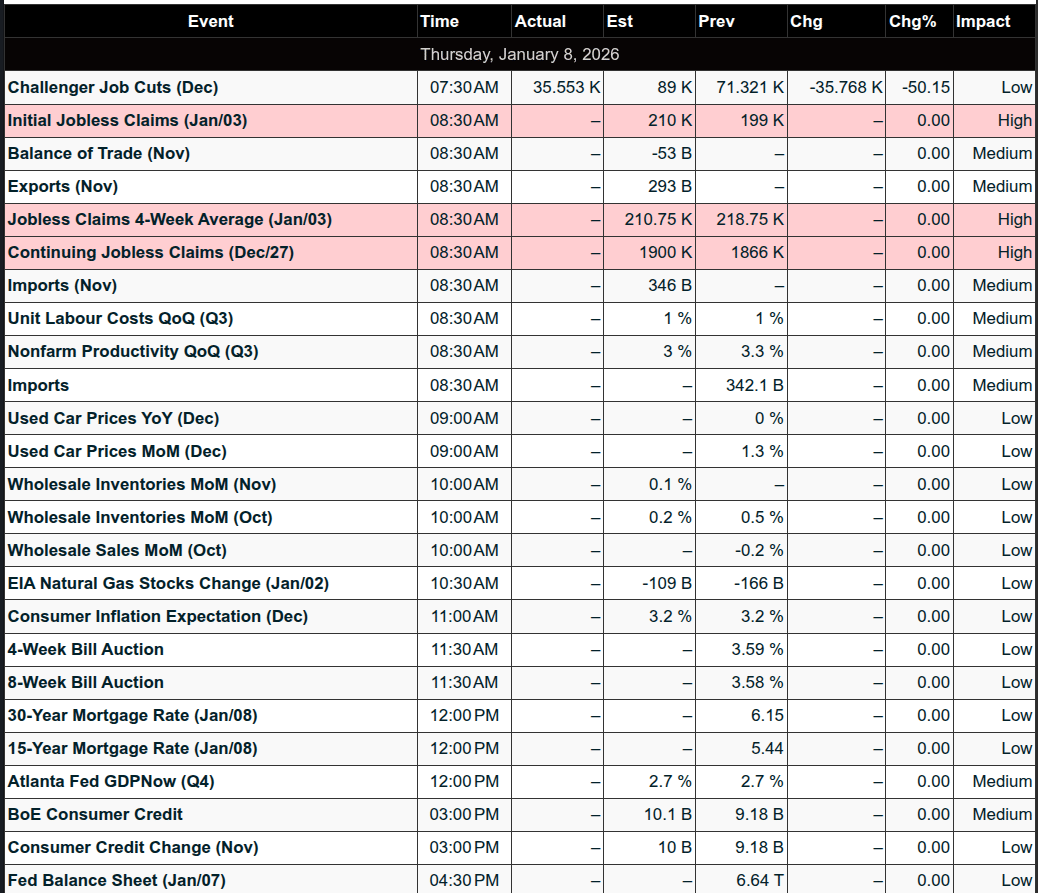Screen dimensions: 1038x893
Task: Sort by the Time column header
Action: point(440,21)
